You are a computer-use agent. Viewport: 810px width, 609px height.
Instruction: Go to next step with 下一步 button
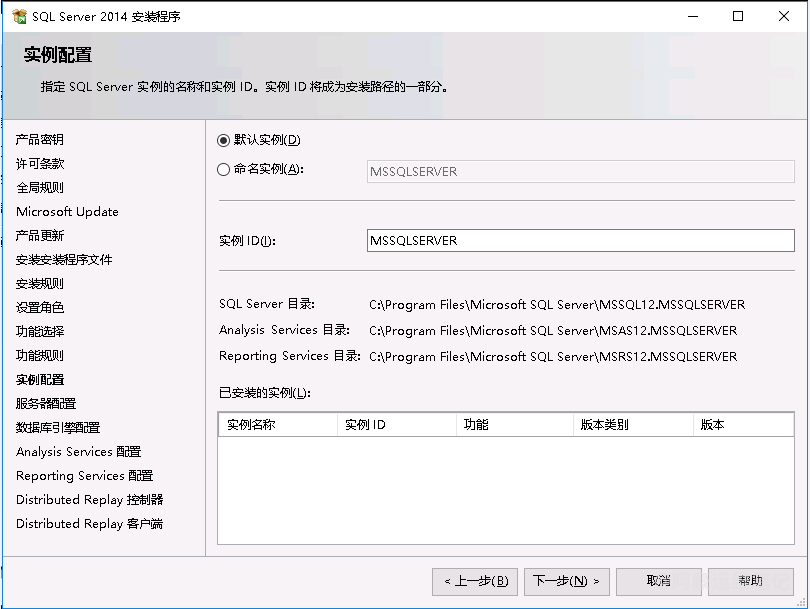pyautogui.click(x=566, y=581)
